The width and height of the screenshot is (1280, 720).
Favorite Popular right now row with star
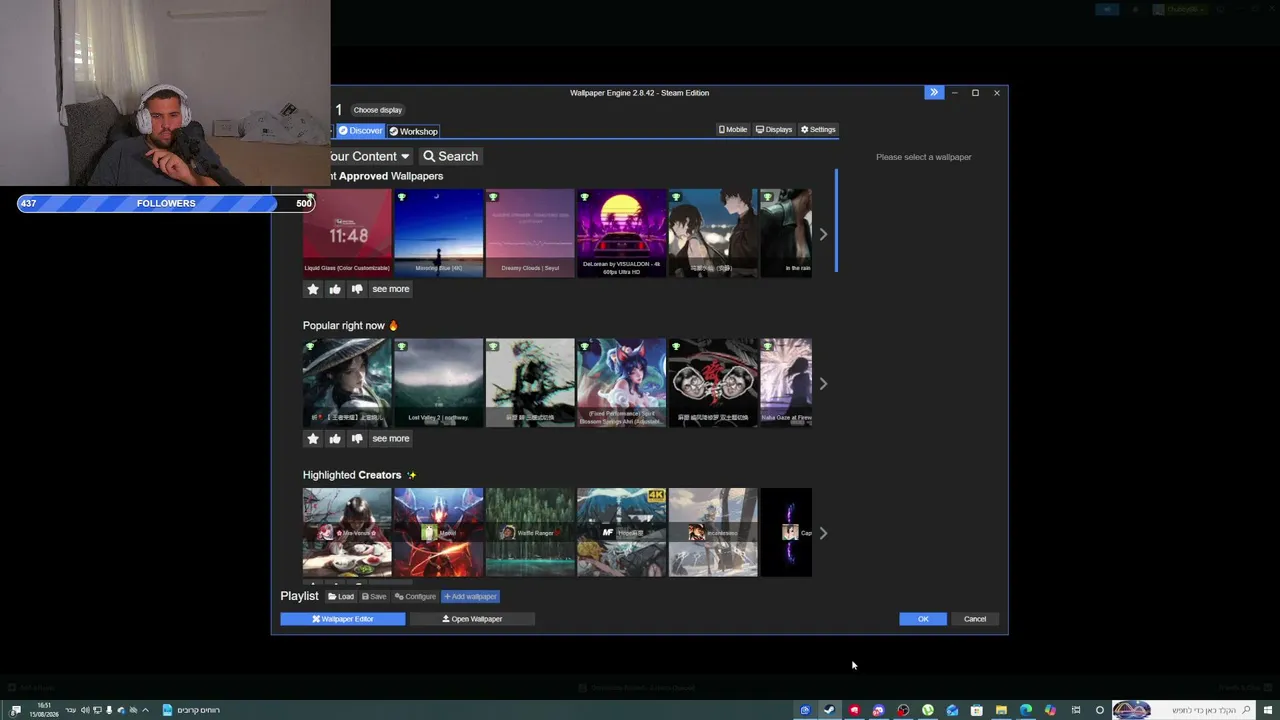[313, 438]
